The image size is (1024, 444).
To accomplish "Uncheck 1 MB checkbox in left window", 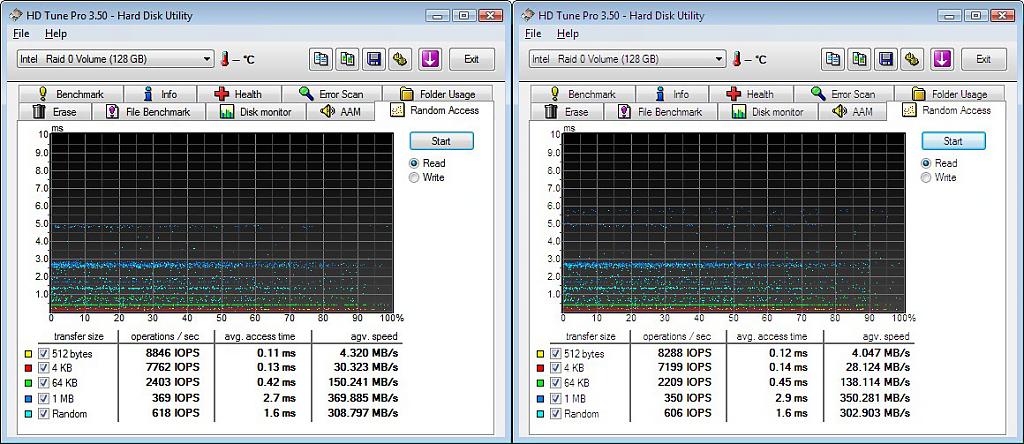I will [x=43, y=398].
